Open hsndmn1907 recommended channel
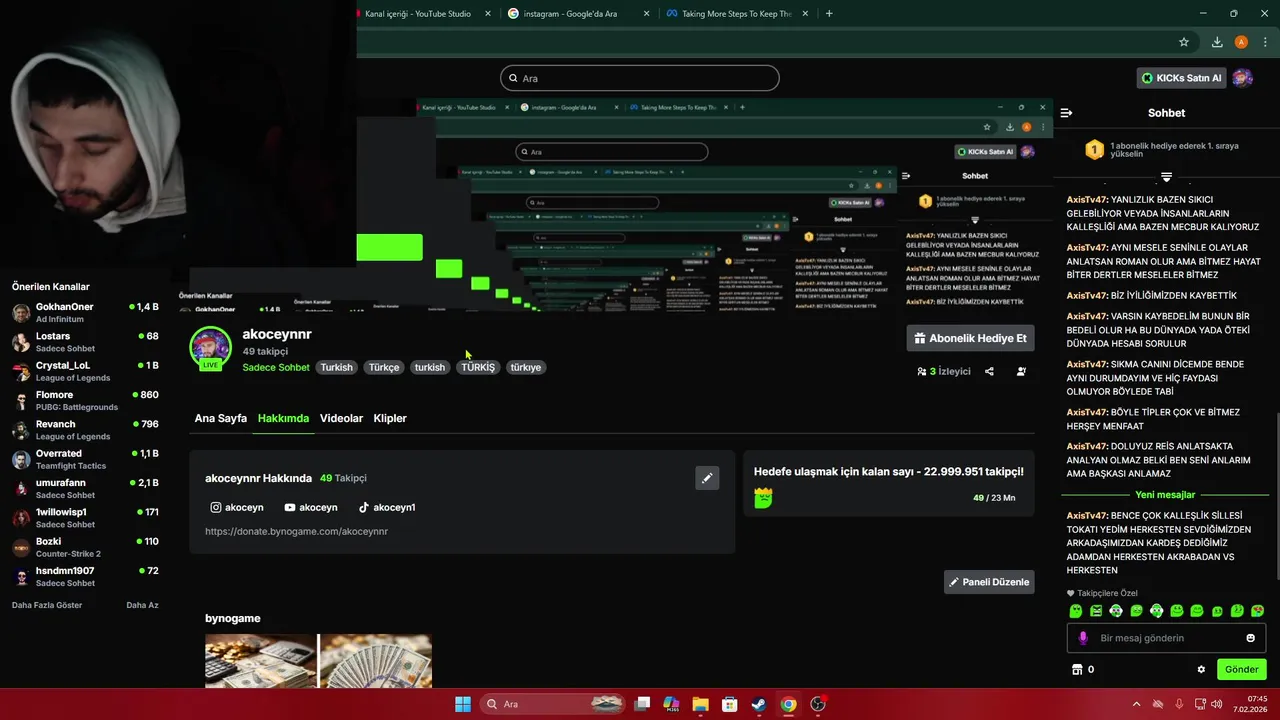This screenshot has height=720, width=1280. (85, 577)
